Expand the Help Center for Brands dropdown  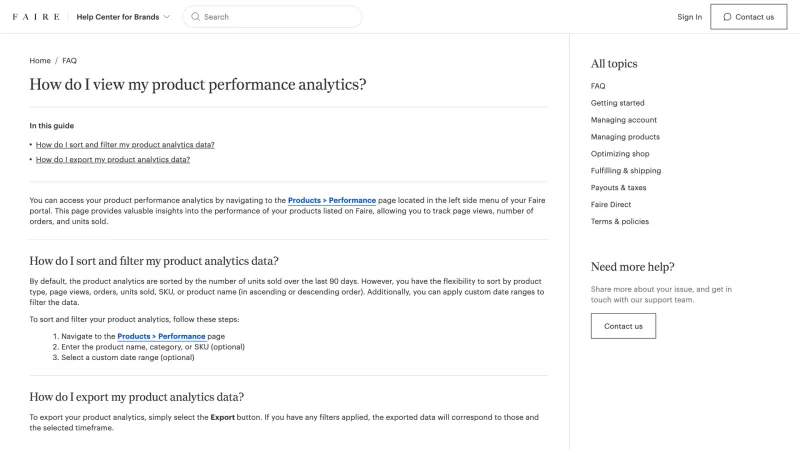(123, 17)
